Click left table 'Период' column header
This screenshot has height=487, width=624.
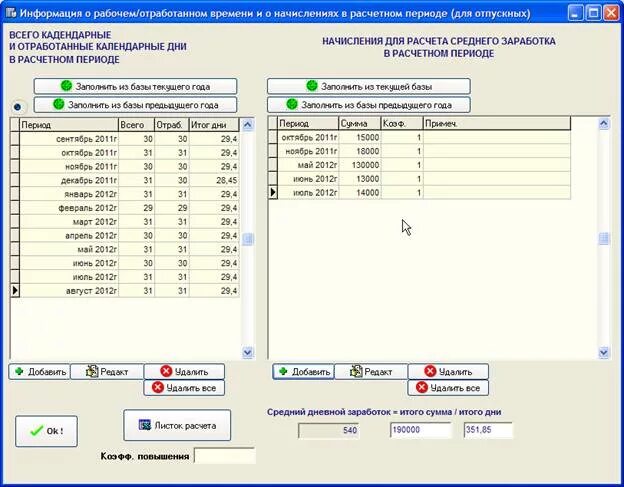[69, 125]
